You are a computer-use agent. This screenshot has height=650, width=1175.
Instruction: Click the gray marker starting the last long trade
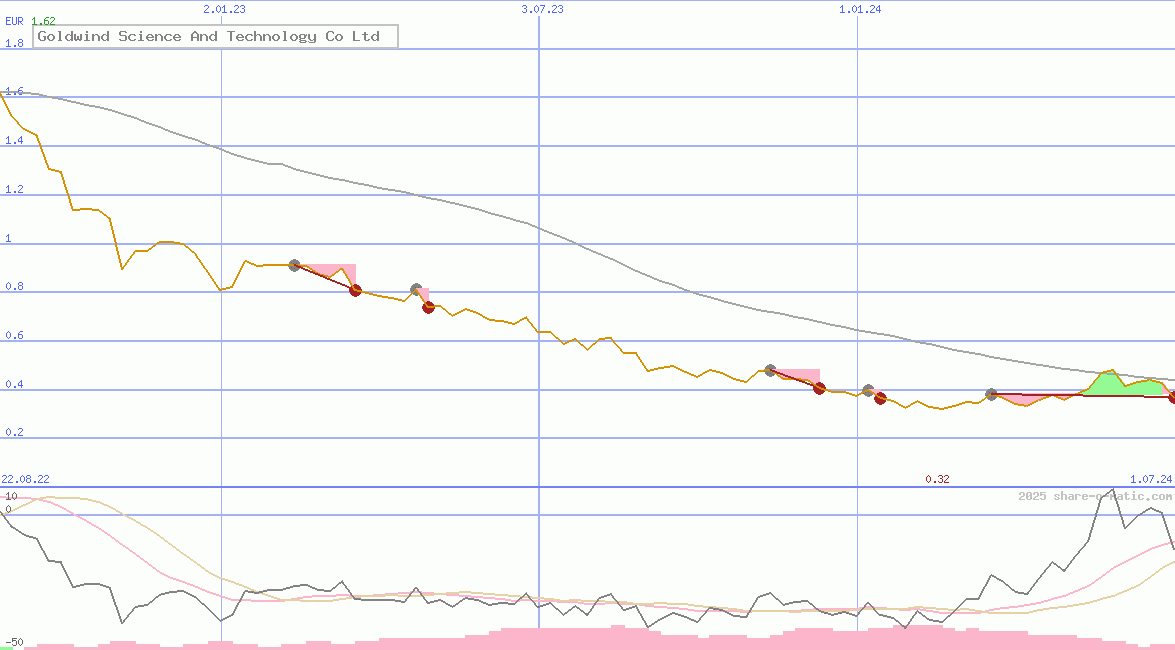pos(991,394)
